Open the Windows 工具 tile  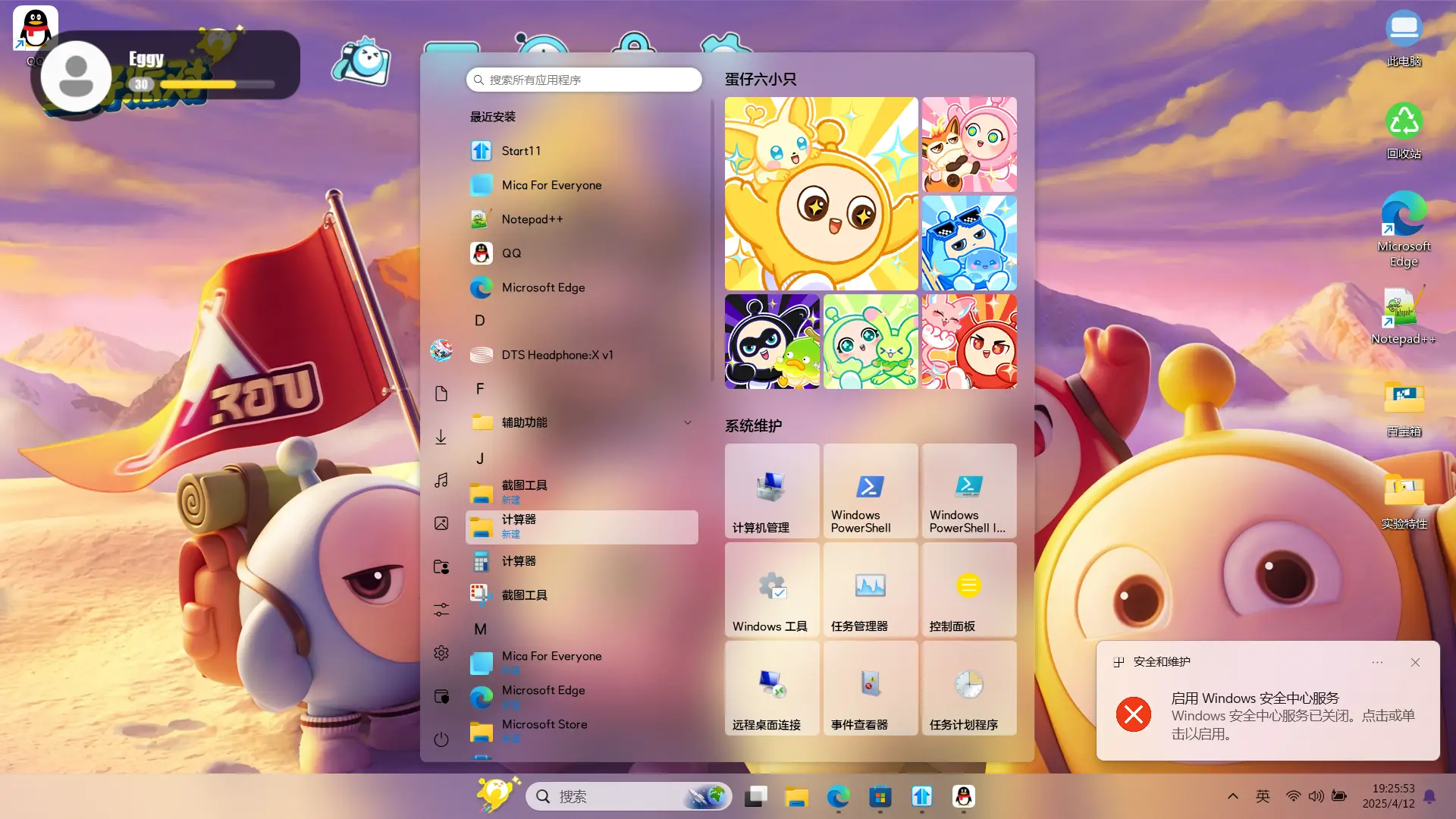(772, 589)
